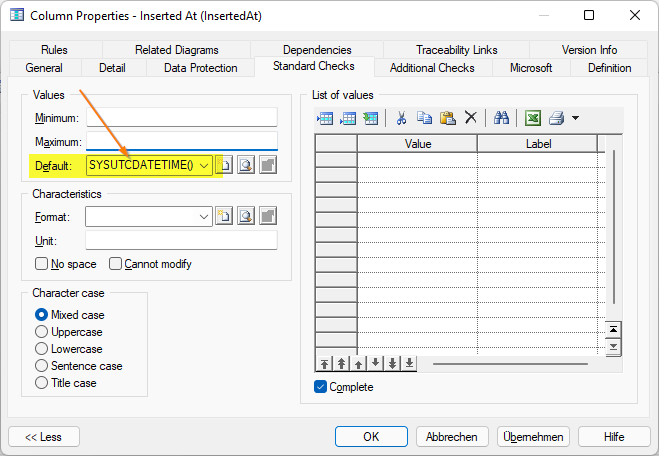Screen dimensions: 659x456
Task: Click the Delete X icon in values toolbar
Action: click(x=470, y=118)
